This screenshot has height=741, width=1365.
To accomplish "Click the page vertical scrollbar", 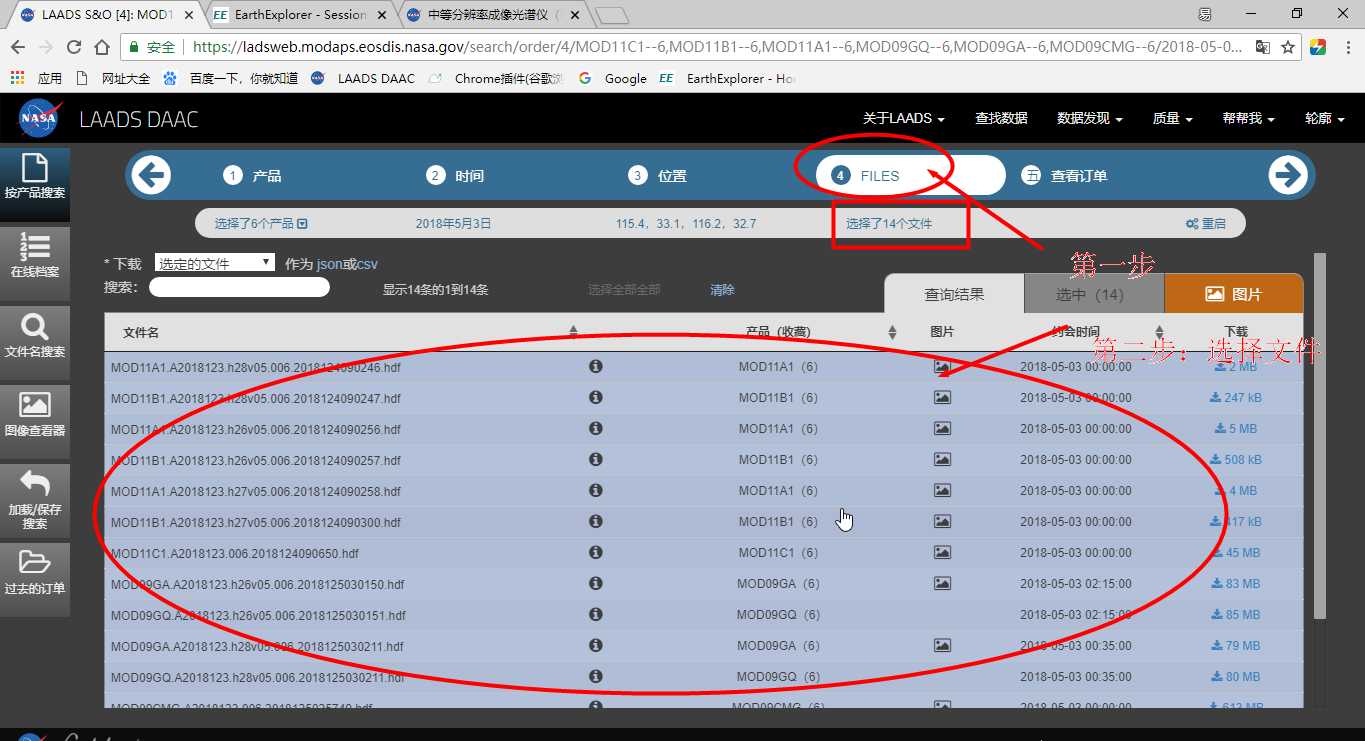I will point(1320,436).
